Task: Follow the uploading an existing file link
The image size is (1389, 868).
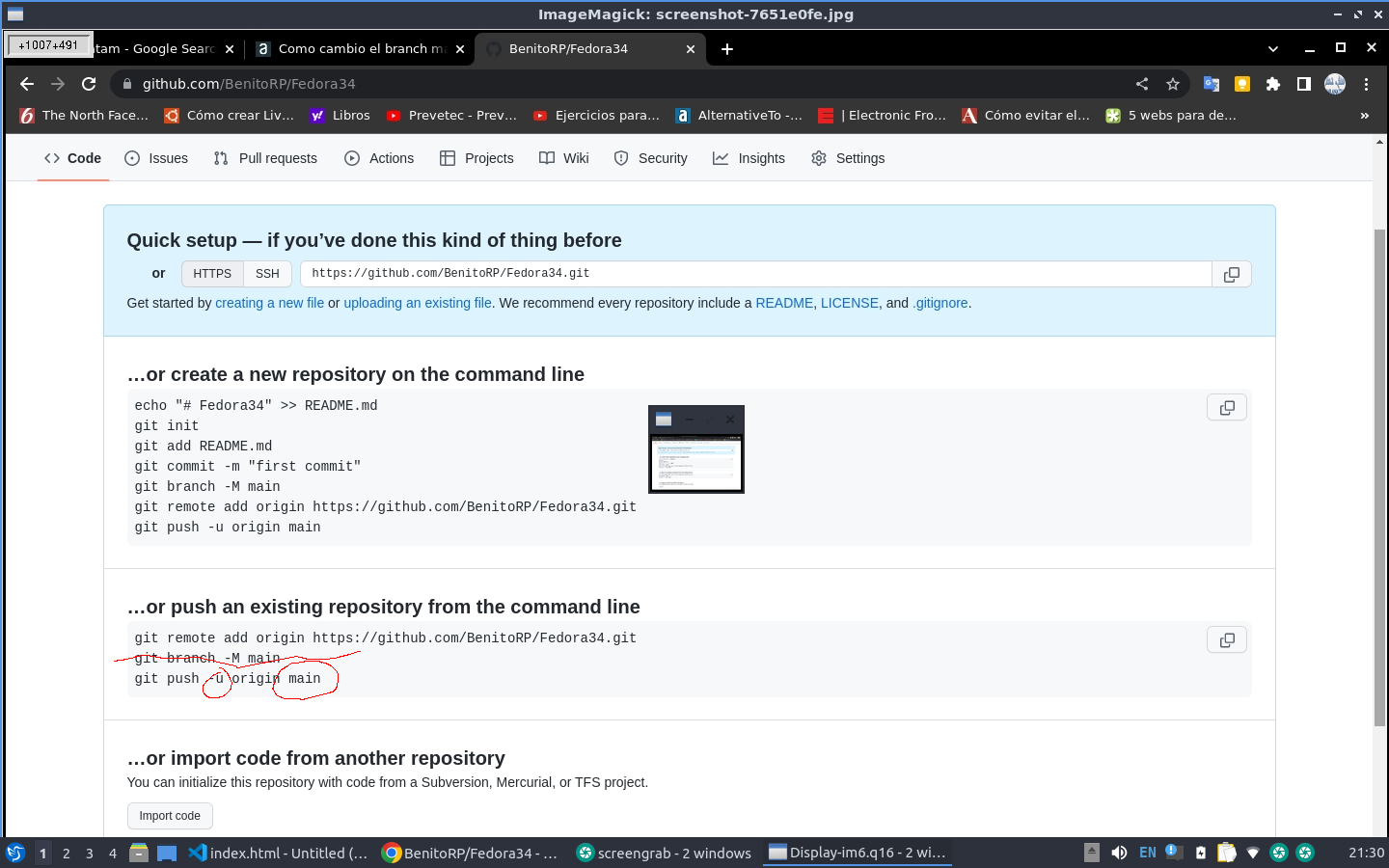Action: 418,303
